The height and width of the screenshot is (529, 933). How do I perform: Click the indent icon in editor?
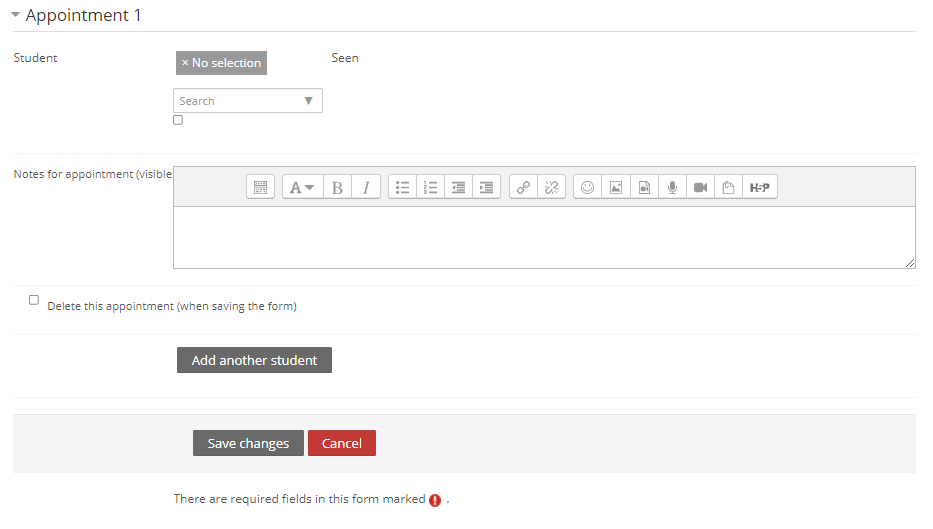tap(486, 187)
